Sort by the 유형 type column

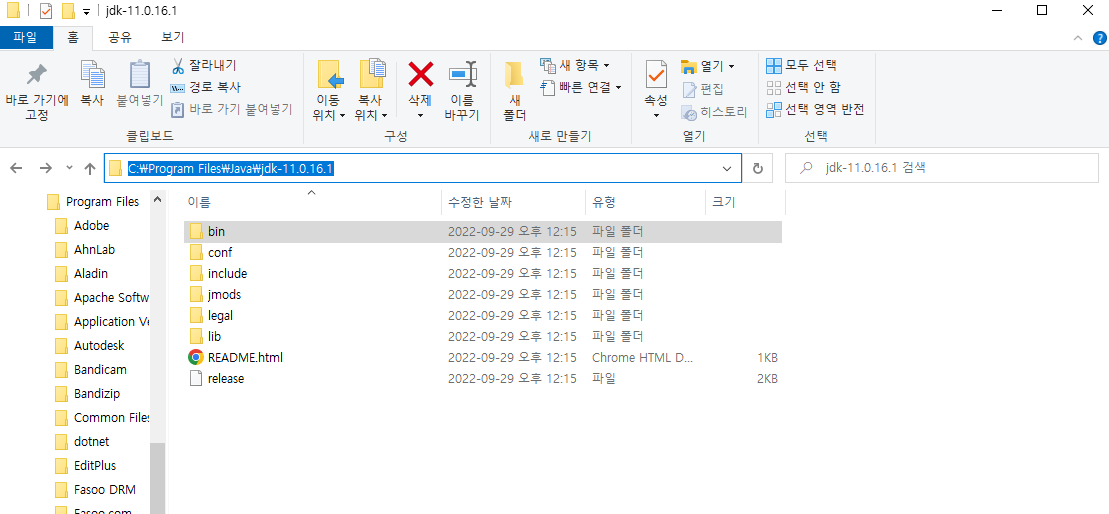(x=645, y=202)
